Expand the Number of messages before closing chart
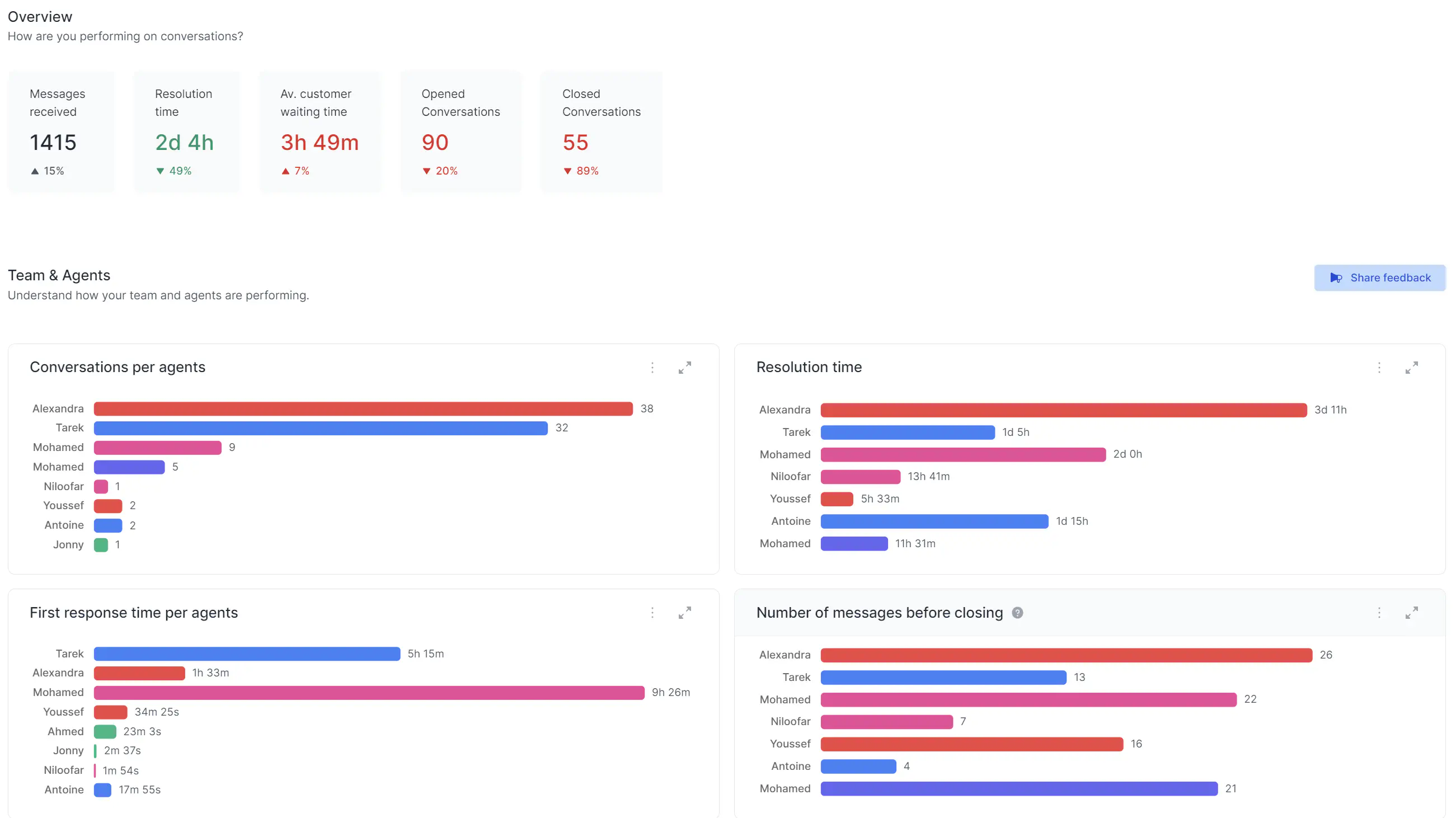 coord(1411,613)
